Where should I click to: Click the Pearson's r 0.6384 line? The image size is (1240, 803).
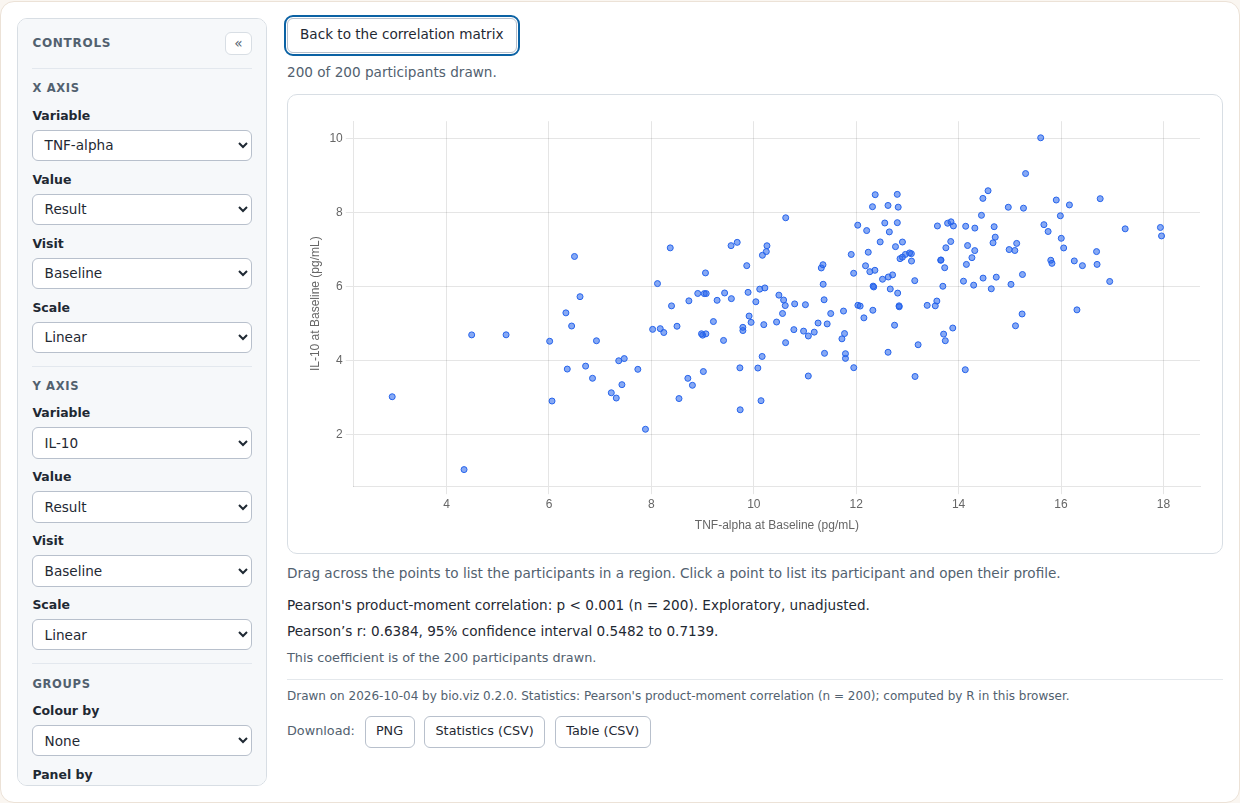pyautogui.click(x=502, y=631)
